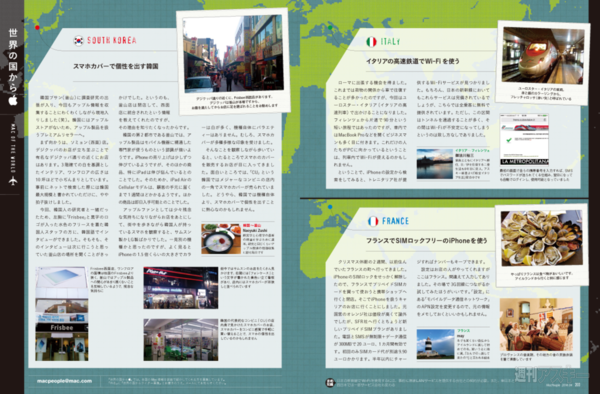Open the LA METROPOLITANA screenshot image
The image size is (600, 394).
coord(524,139)
